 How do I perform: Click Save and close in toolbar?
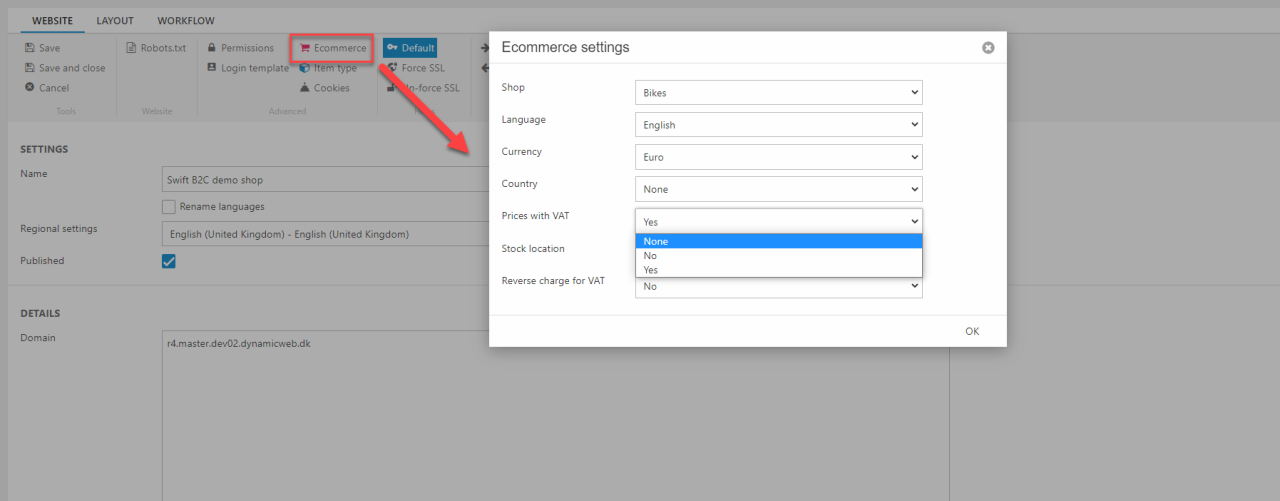point(30,68)
